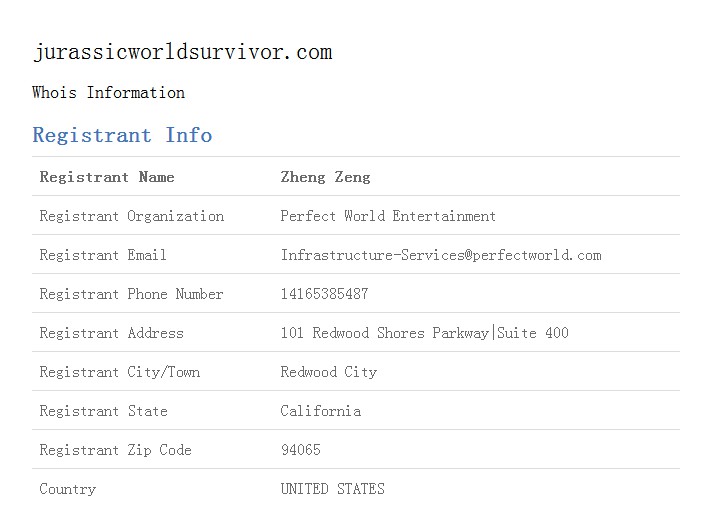Click the Registrant City/Town label
724x516 pixels.
pos(120,372)
